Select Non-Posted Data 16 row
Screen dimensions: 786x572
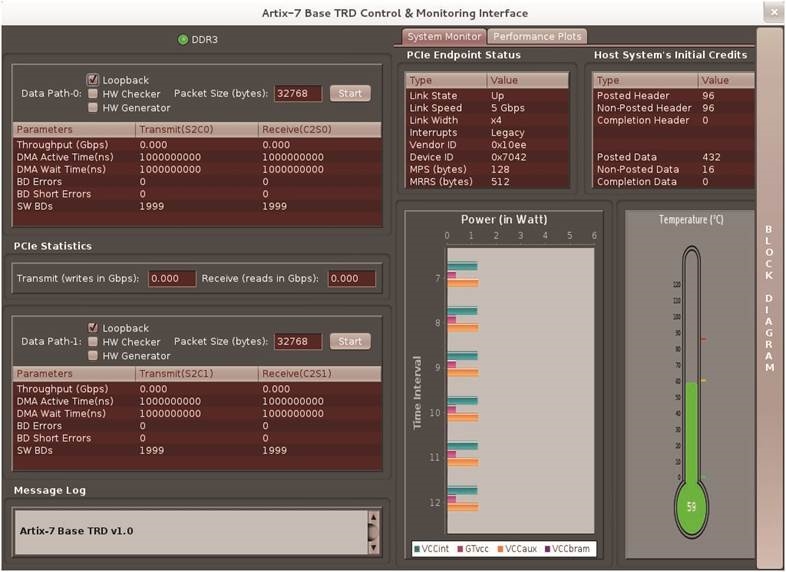674,169
